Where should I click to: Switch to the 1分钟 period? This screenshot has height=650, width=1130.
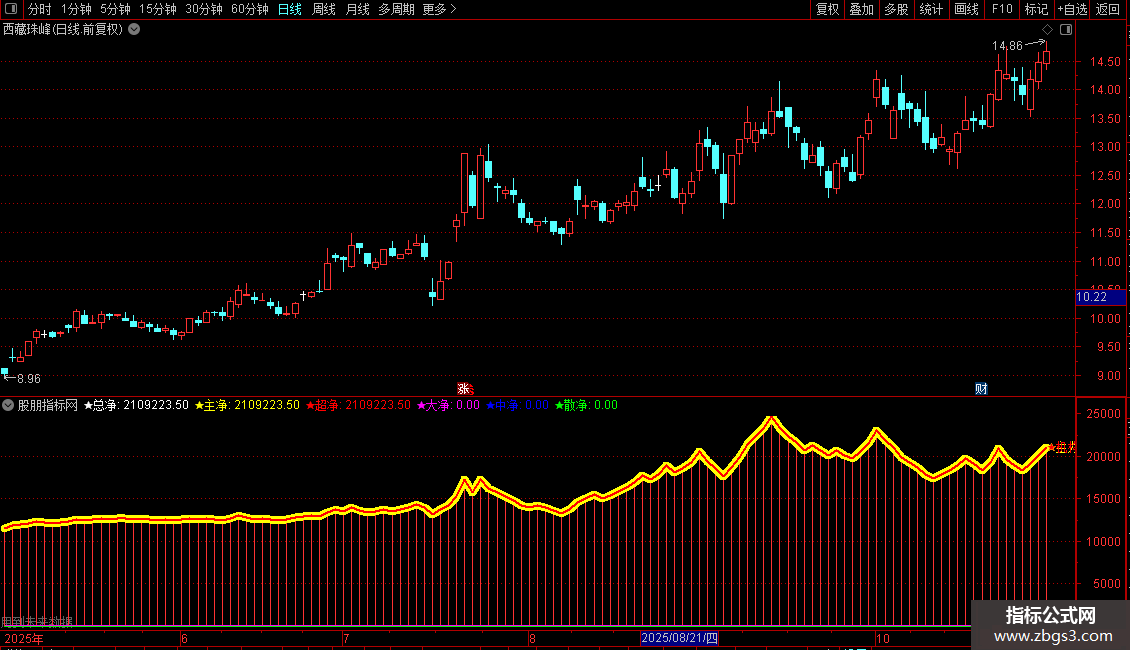[x=76, y=9]
